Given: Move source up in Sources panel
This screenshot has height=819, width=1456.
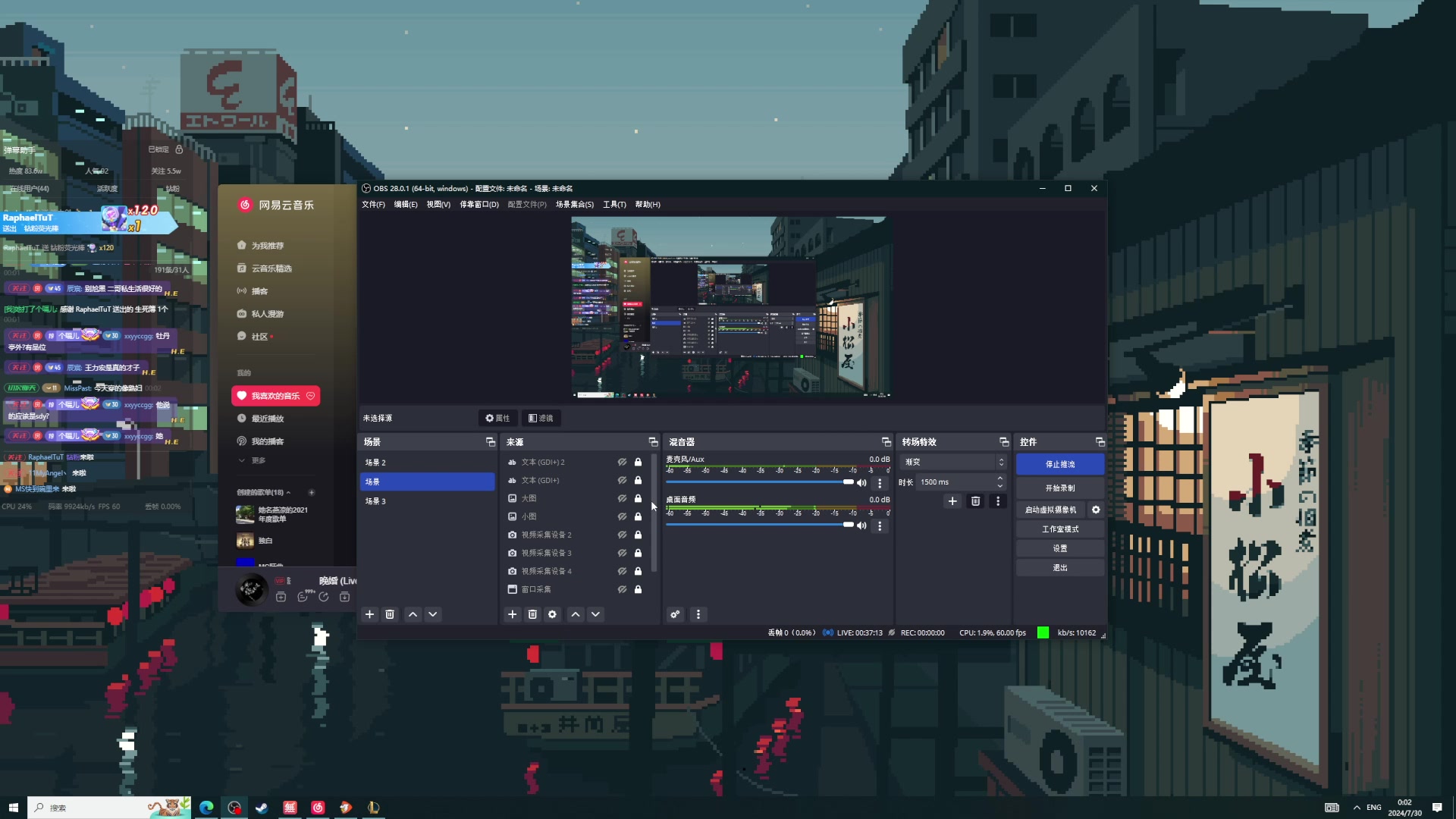Looking at the screenshot, I should pyautogui.click(x=576, y=614).
